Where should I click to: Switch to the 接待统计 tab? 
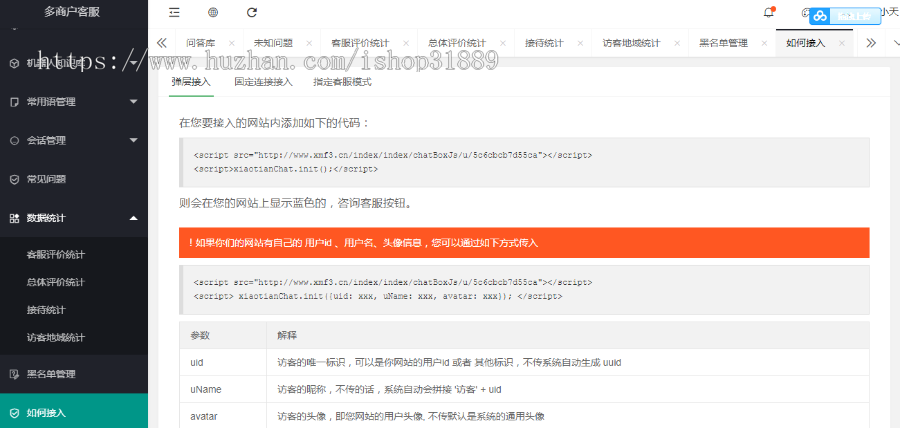click(x=544, y=43)
